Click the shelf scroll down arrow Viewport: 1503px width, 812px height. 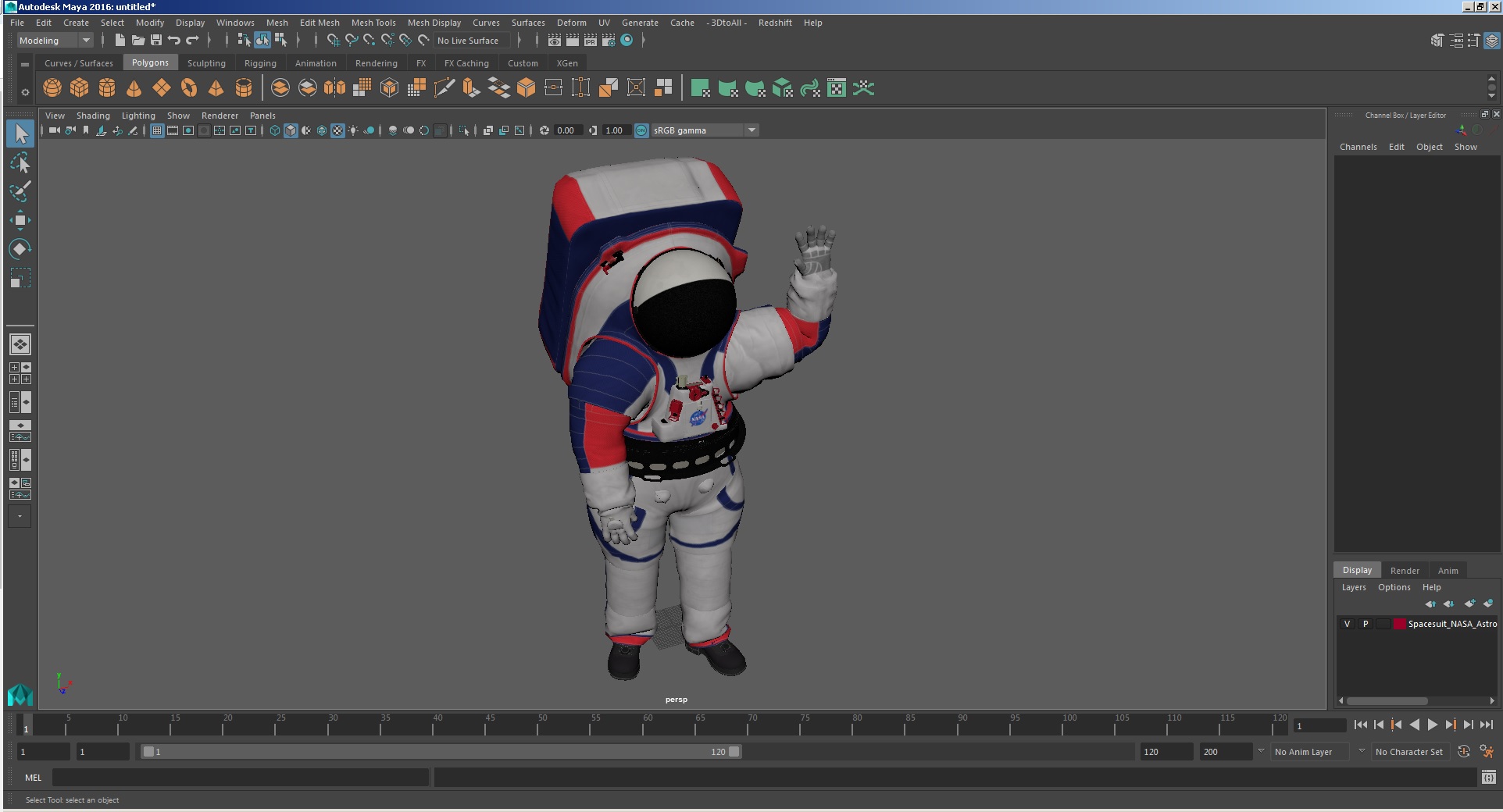click(1491, 96)
